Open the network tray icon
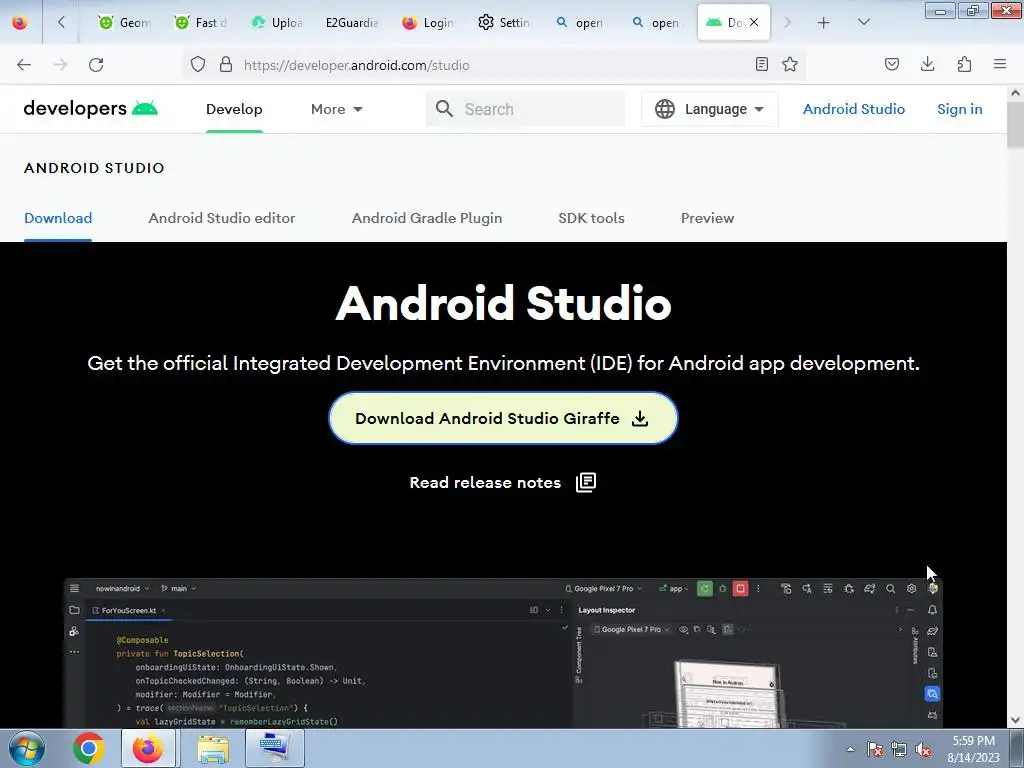Screen dimensions: 1024x768 click(x=899, y=749)
